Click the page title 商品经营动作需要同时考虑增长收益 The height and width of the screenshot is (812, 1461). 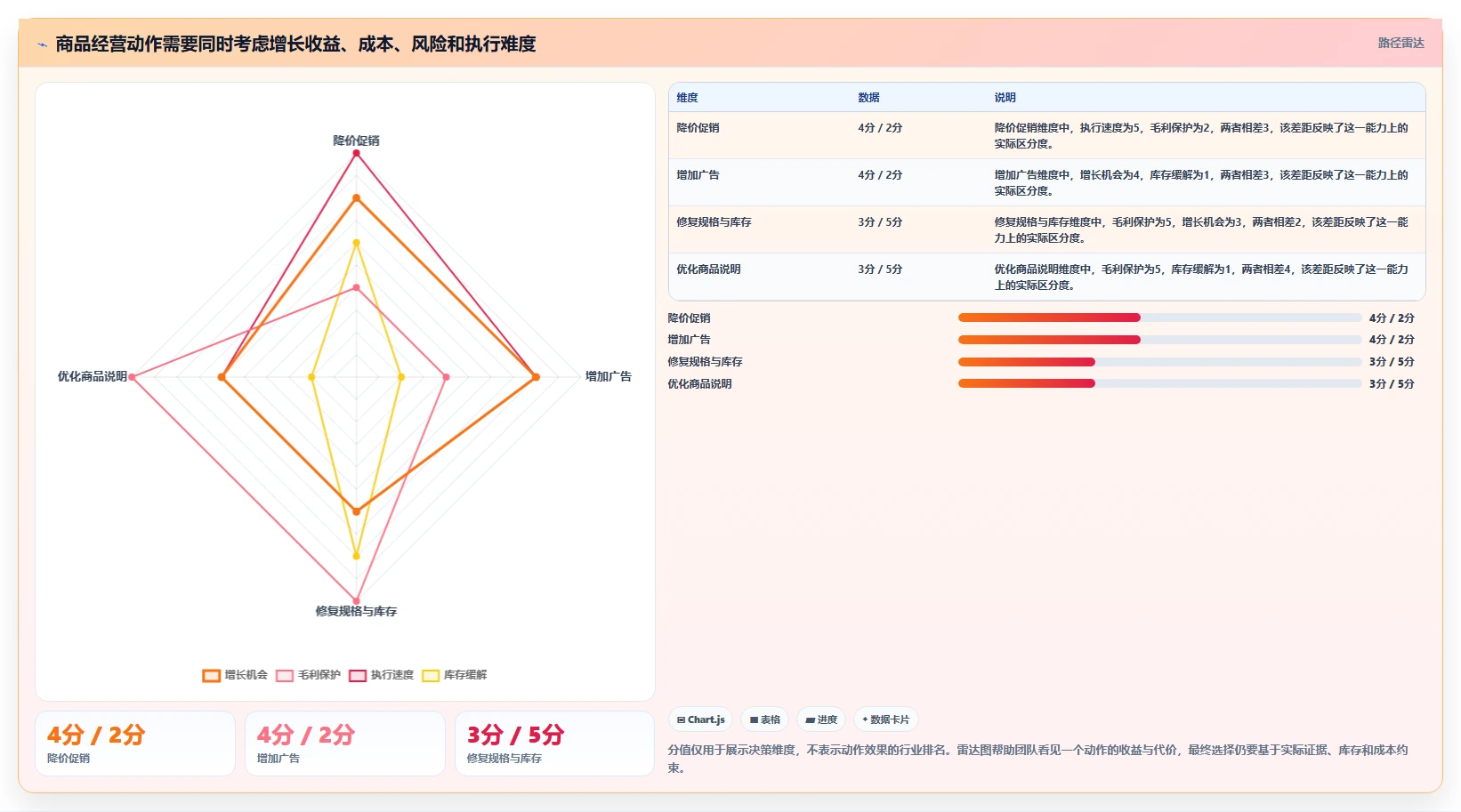295,44
